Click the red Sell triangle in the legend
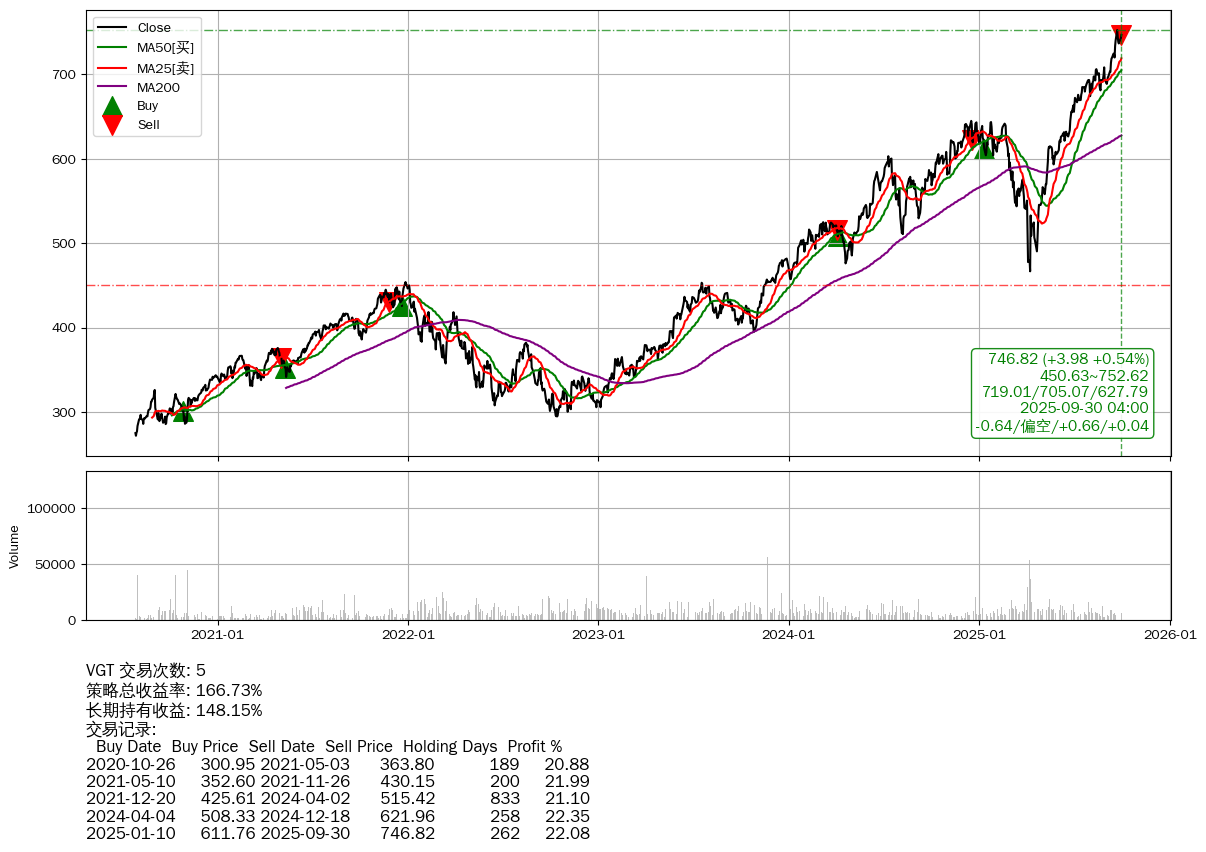The height and width of the screenshot is (852, 1206). (x=113, y=125)
